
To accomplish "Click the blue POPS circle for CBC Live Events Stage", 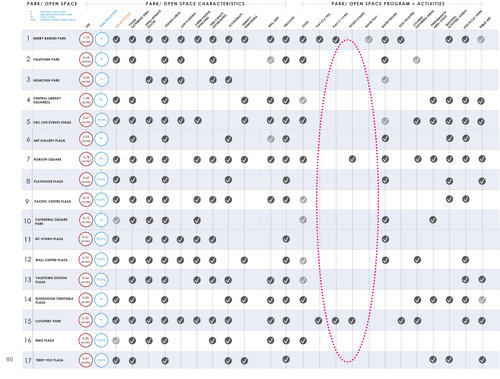I will [102, 120].
